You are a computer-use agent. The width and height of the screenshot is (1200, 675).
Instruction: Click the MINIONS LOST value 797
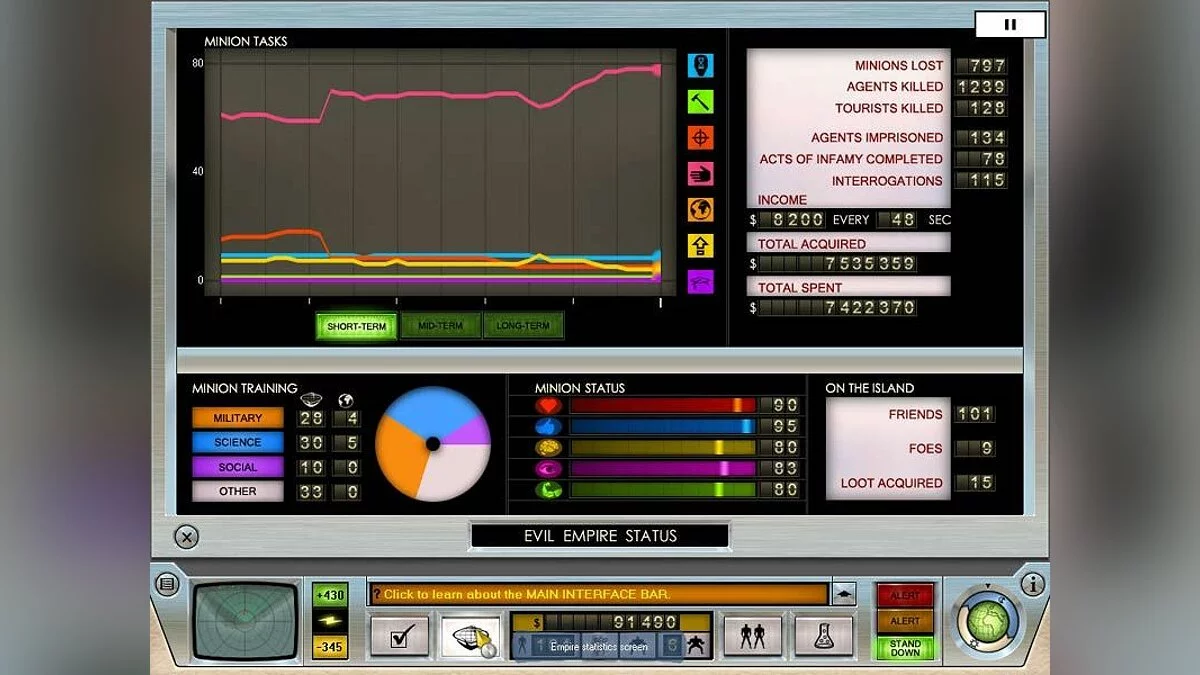(x=980, y=65)
